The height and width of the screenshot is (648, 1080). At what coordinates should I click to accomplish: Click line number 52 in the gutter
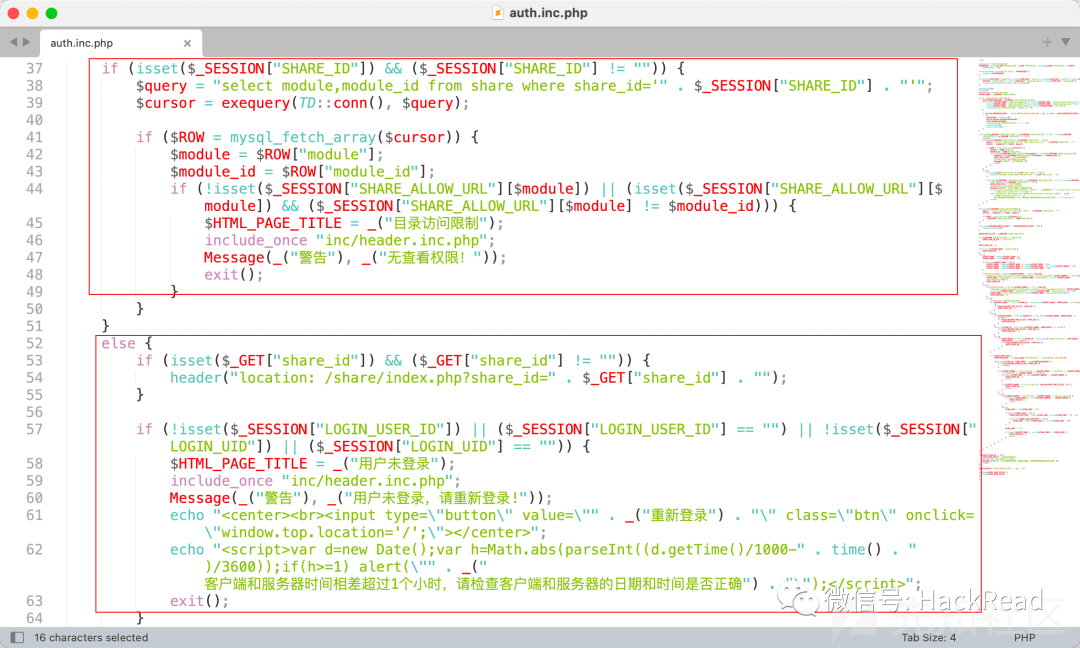[x=34, y=343]
